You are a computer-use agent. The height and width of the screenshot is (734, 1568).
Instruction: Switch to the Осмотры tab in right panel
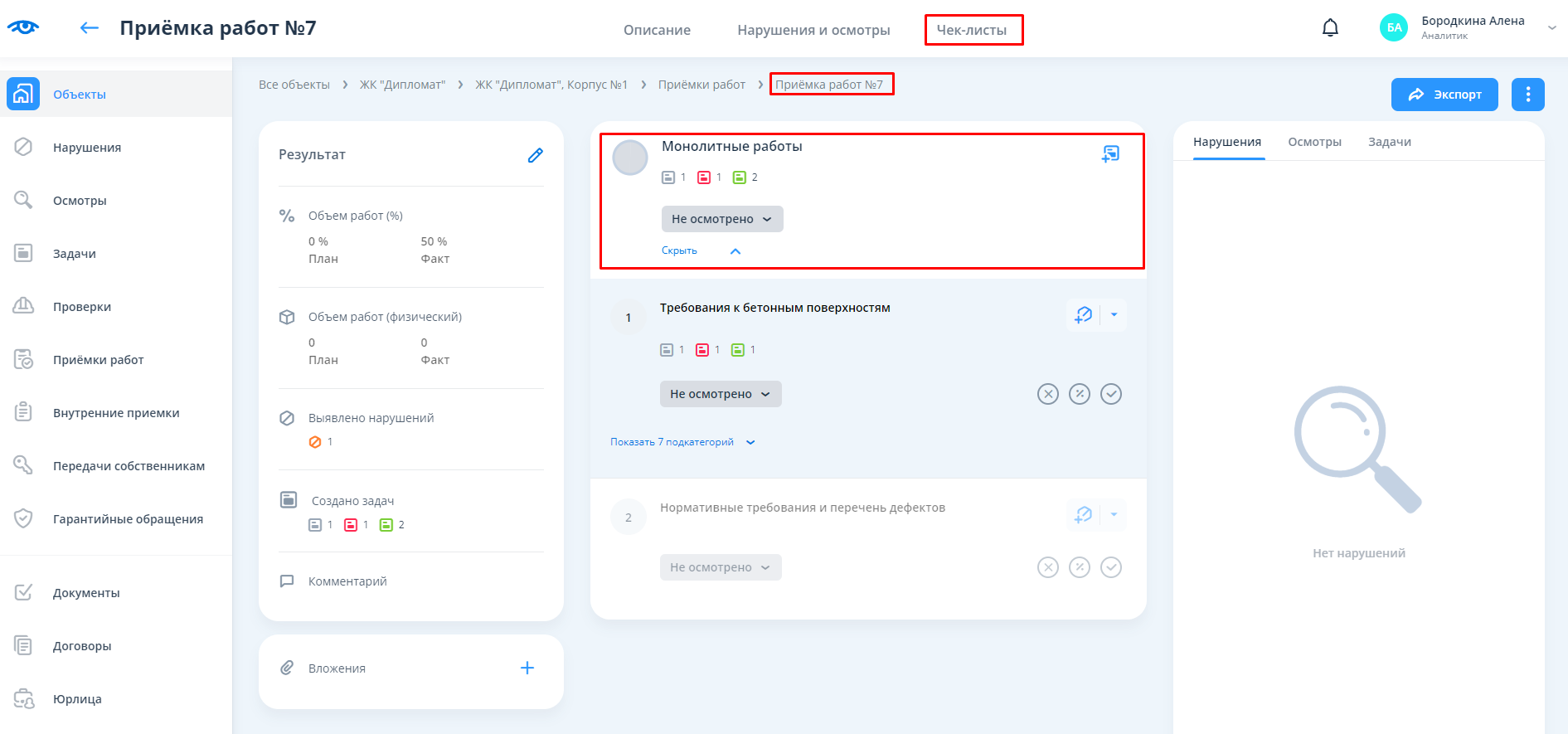coord(1314,142)
